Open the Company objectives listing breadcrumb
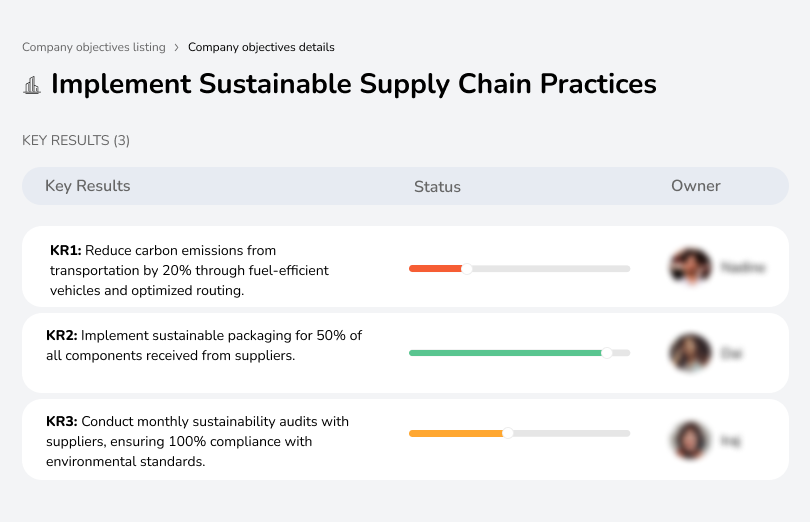The height and width of the screenshot is (522, 810). tap(93, 47)
